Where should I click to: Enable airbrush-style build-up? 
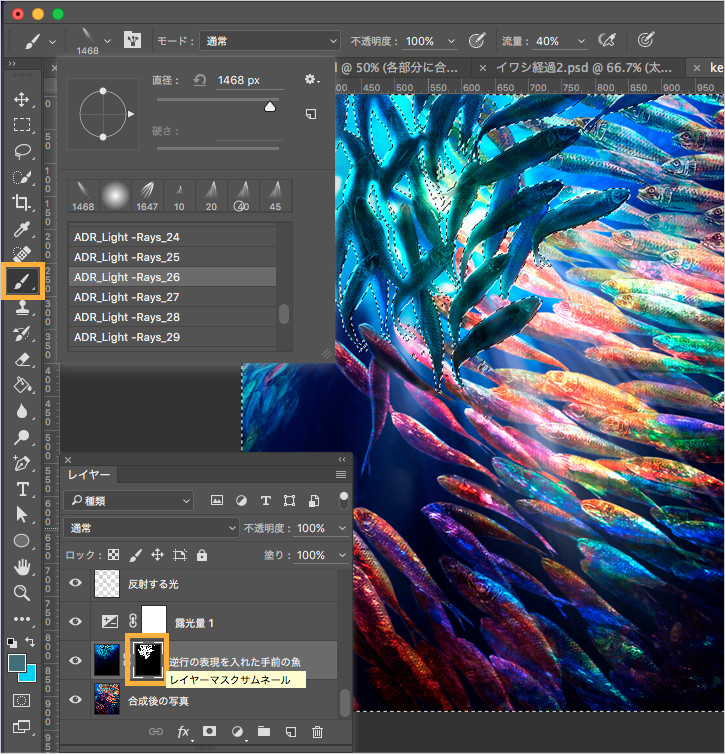[607, 40]
